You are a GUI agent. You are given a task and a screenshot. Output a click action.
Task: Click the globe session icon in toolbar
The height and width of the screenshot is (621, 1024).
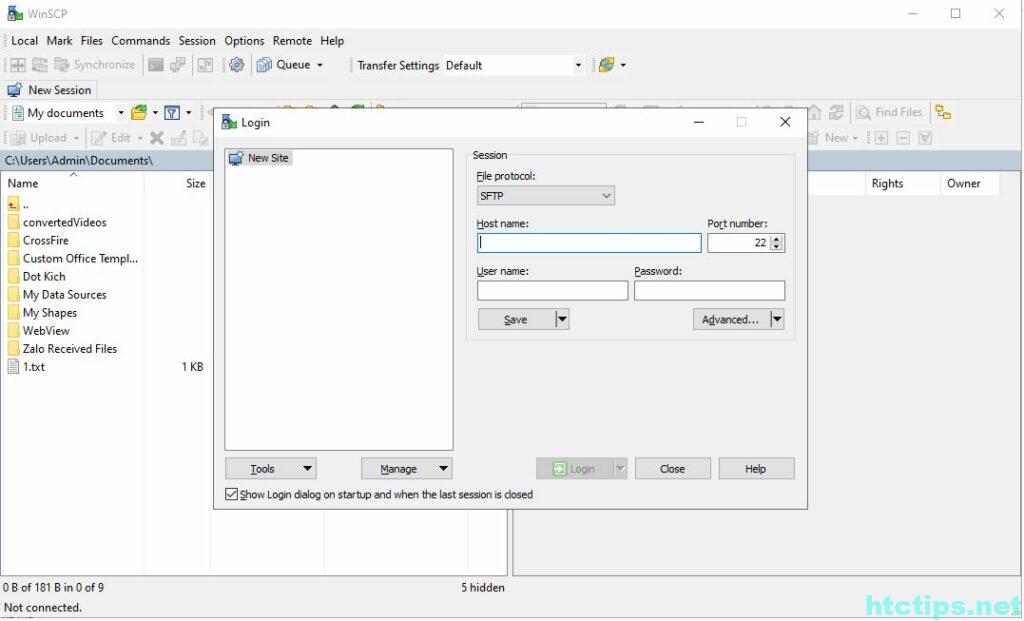click(607, 65)
